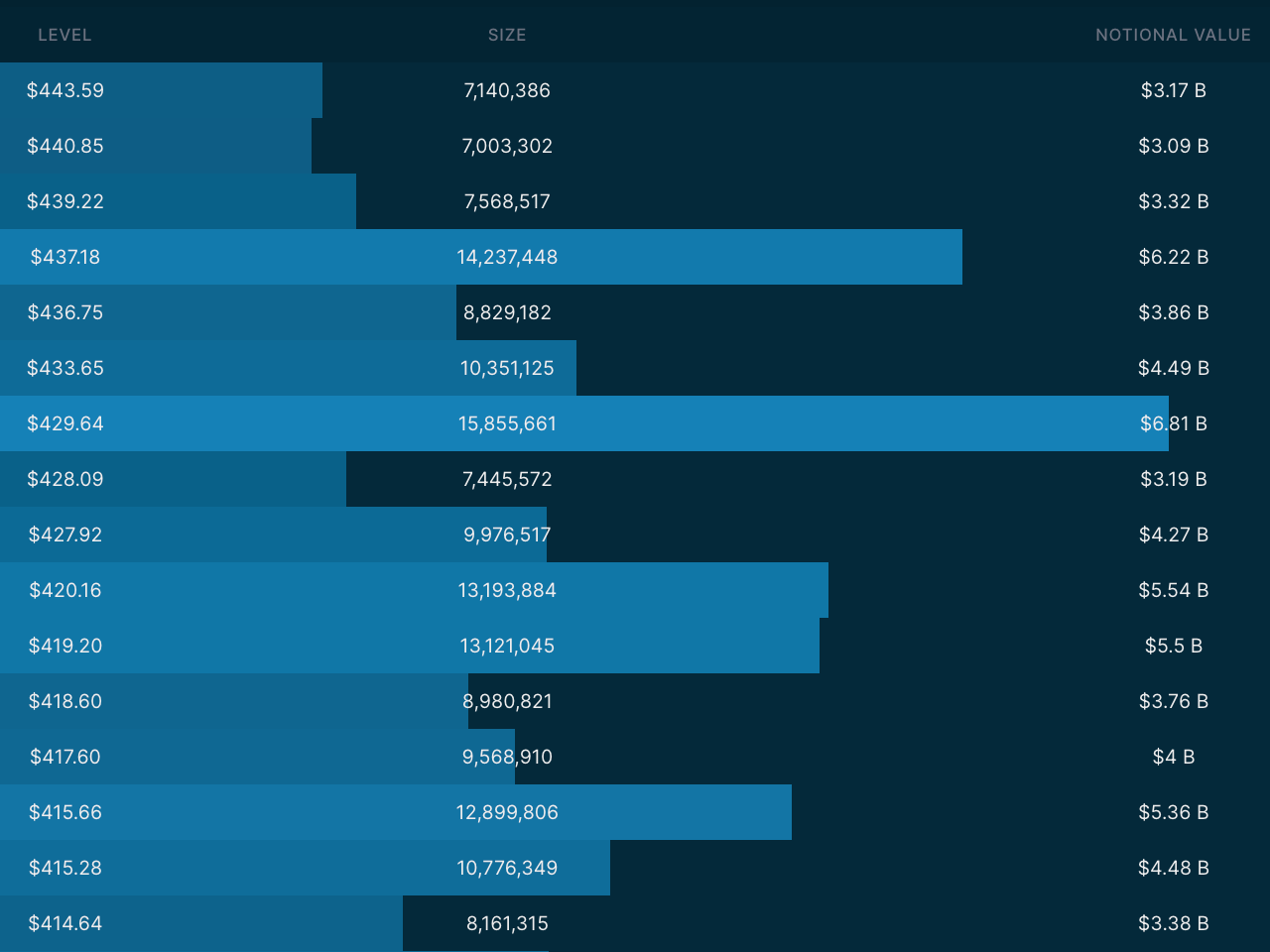The image size is (1270, 952).
Task: Select the $440.85 level cell
Action: click(65, 146)
